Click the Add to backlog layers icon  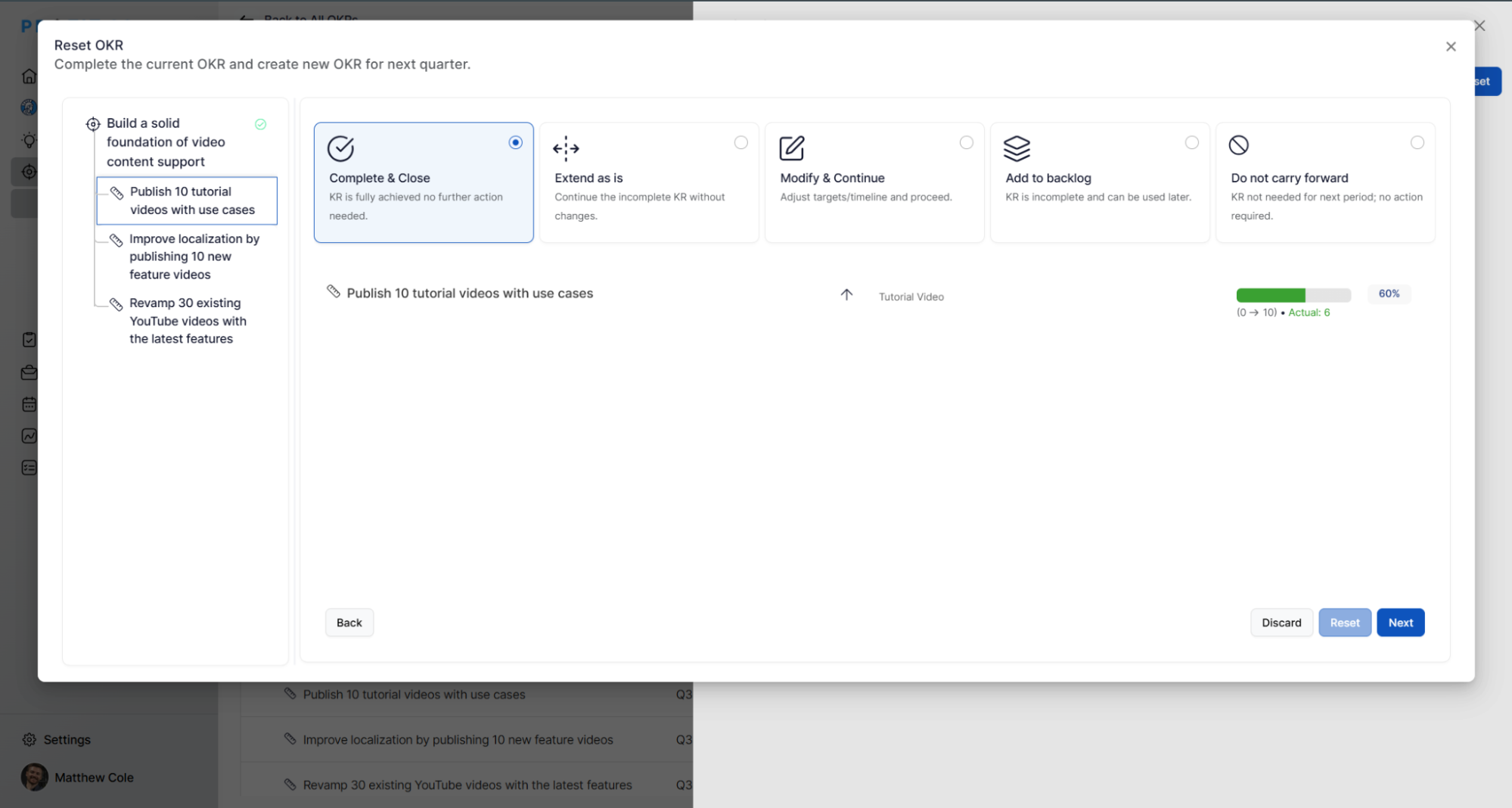1017,148
